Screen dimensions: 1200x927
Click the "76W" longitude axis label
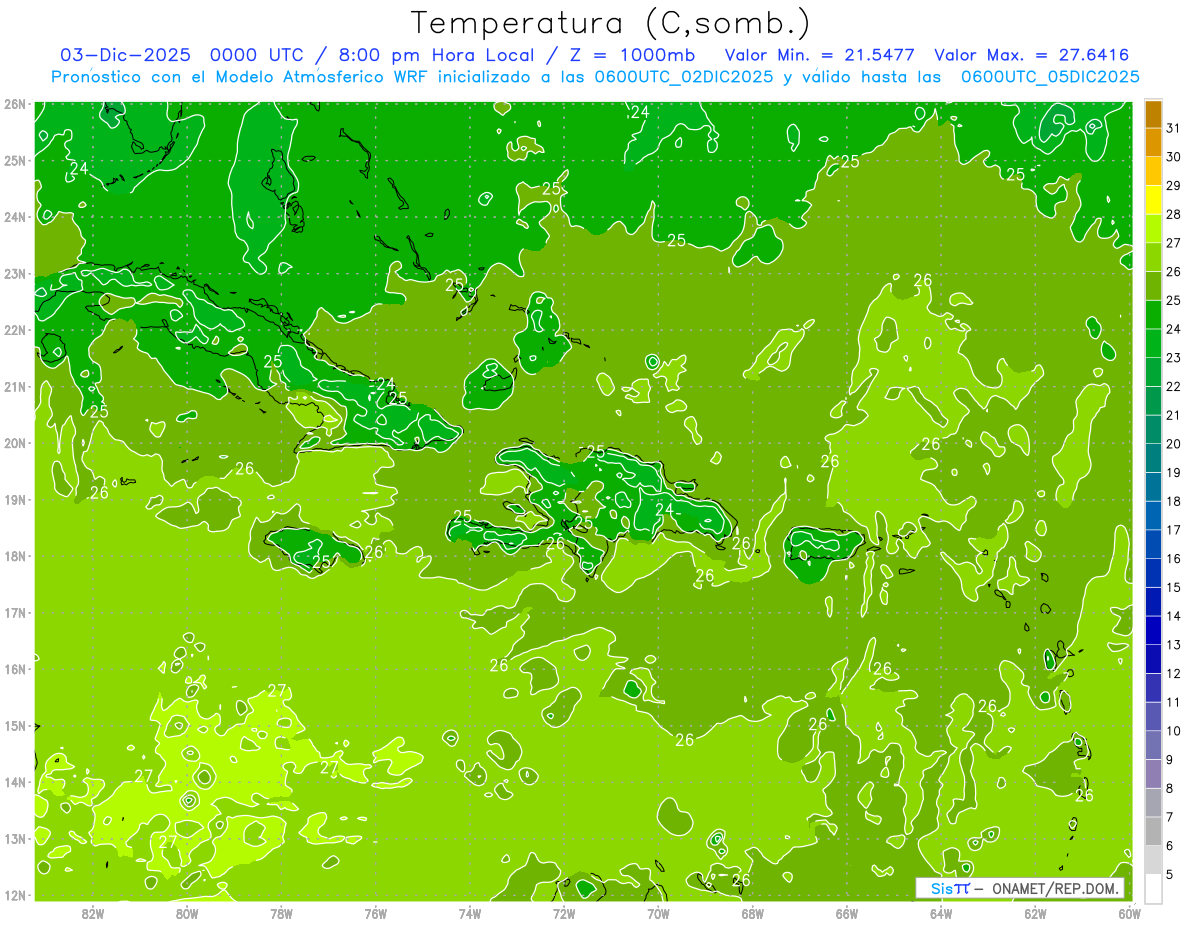coord(375,913)
